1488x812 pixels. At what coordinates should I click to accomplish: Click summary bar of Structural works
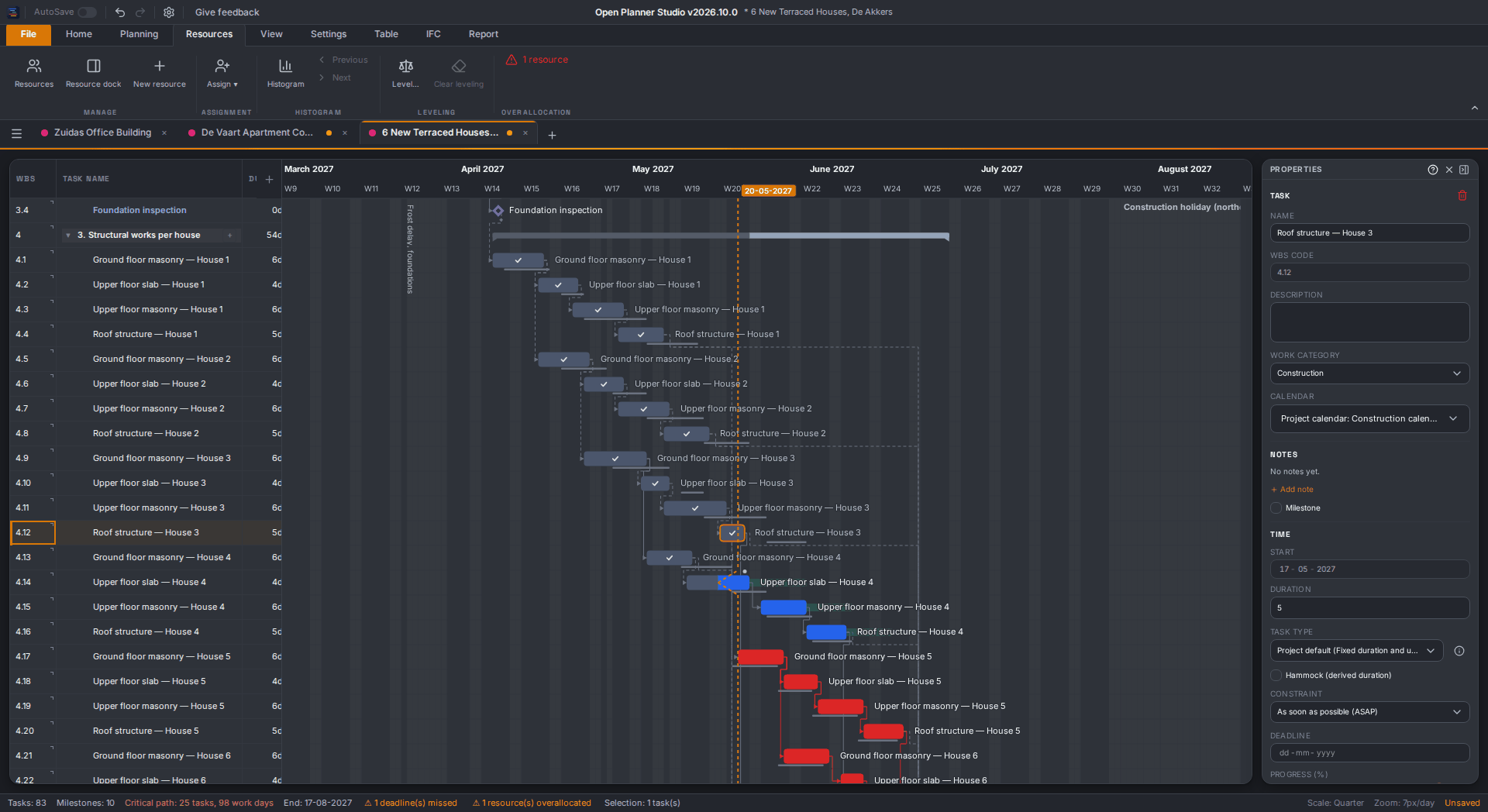point(721,236)
